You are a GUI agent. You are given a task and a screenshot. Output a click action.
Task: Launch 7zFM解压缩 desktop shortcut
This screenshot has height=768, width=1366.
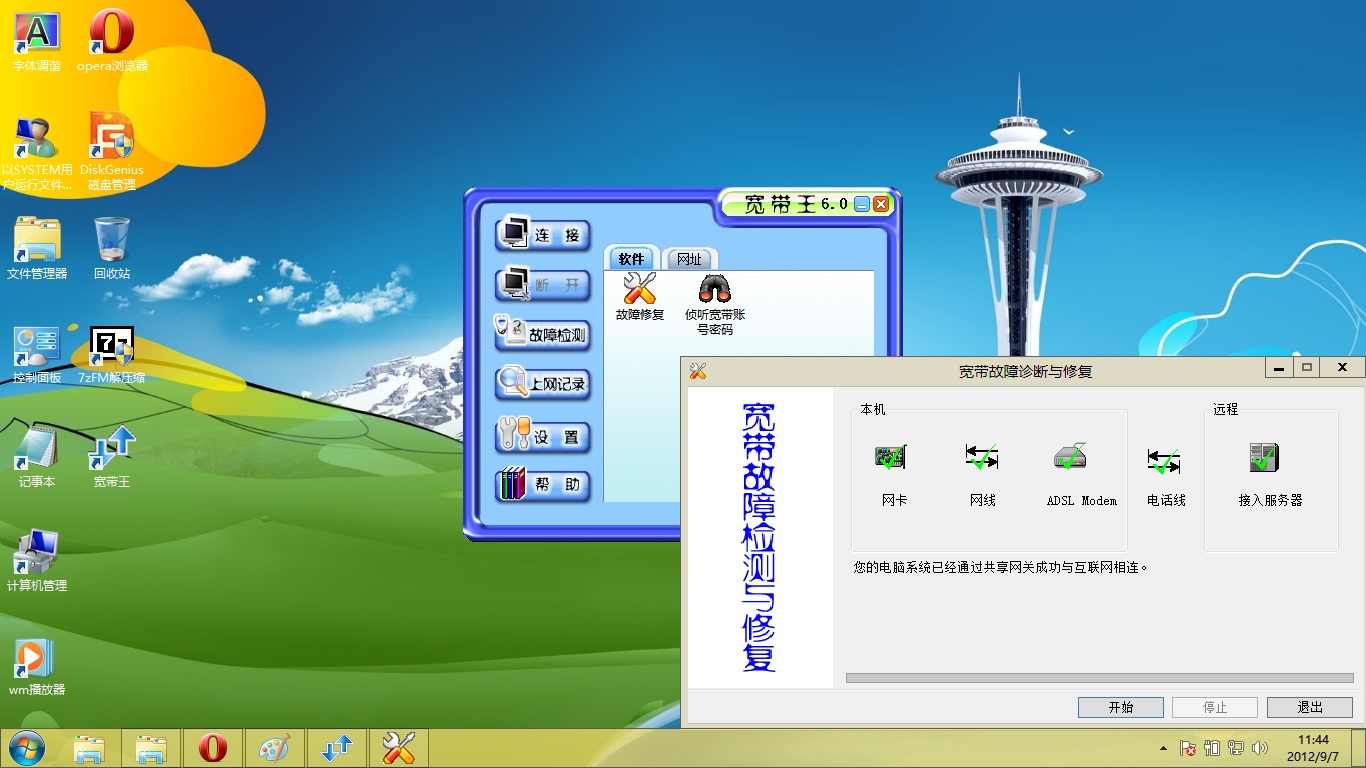(x=112, y=354)
